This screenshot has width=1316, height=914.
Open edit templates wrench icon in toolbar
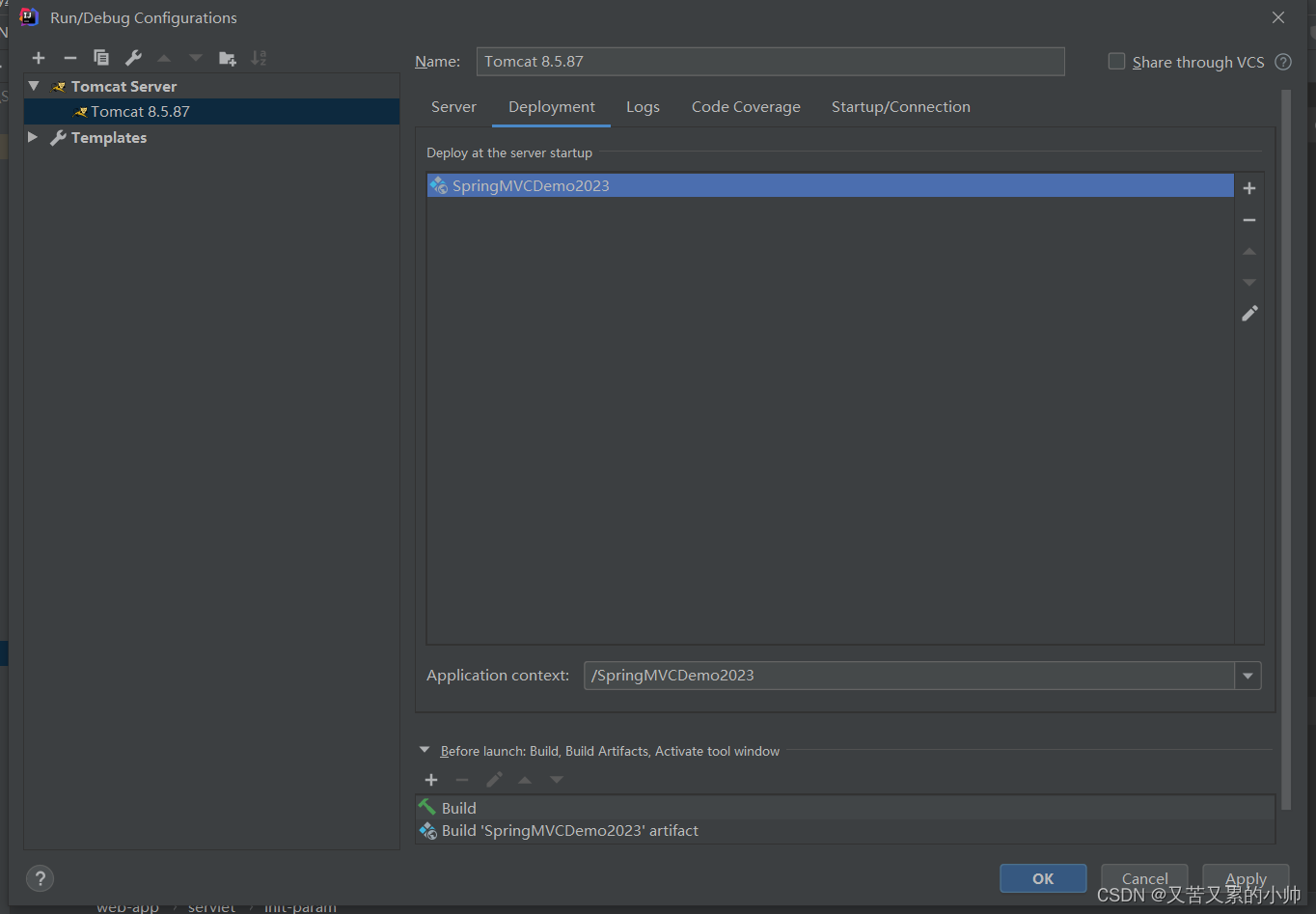pyautogui.click(x=133, y=58)
